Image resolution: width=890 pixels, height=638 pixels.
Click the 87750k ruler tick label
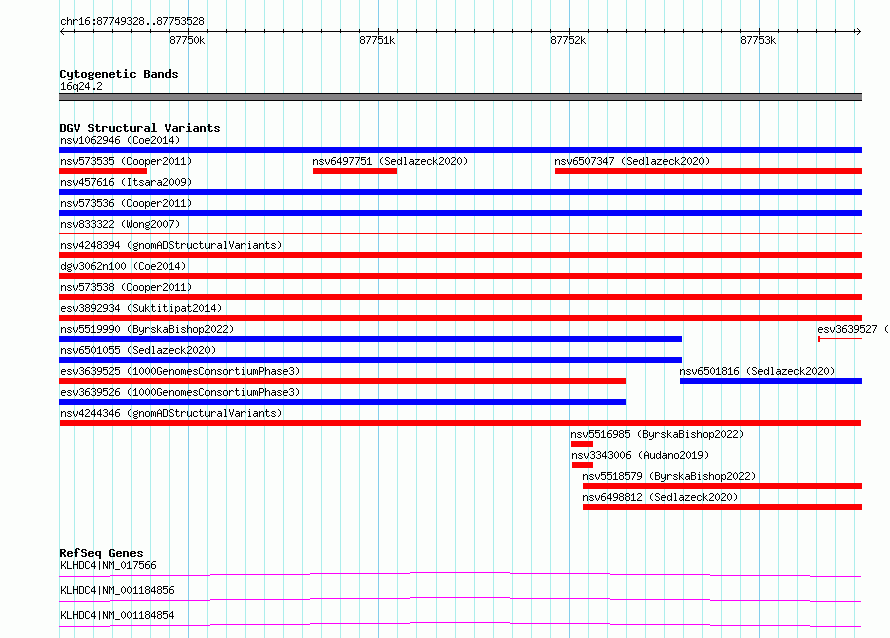(187, 40)
